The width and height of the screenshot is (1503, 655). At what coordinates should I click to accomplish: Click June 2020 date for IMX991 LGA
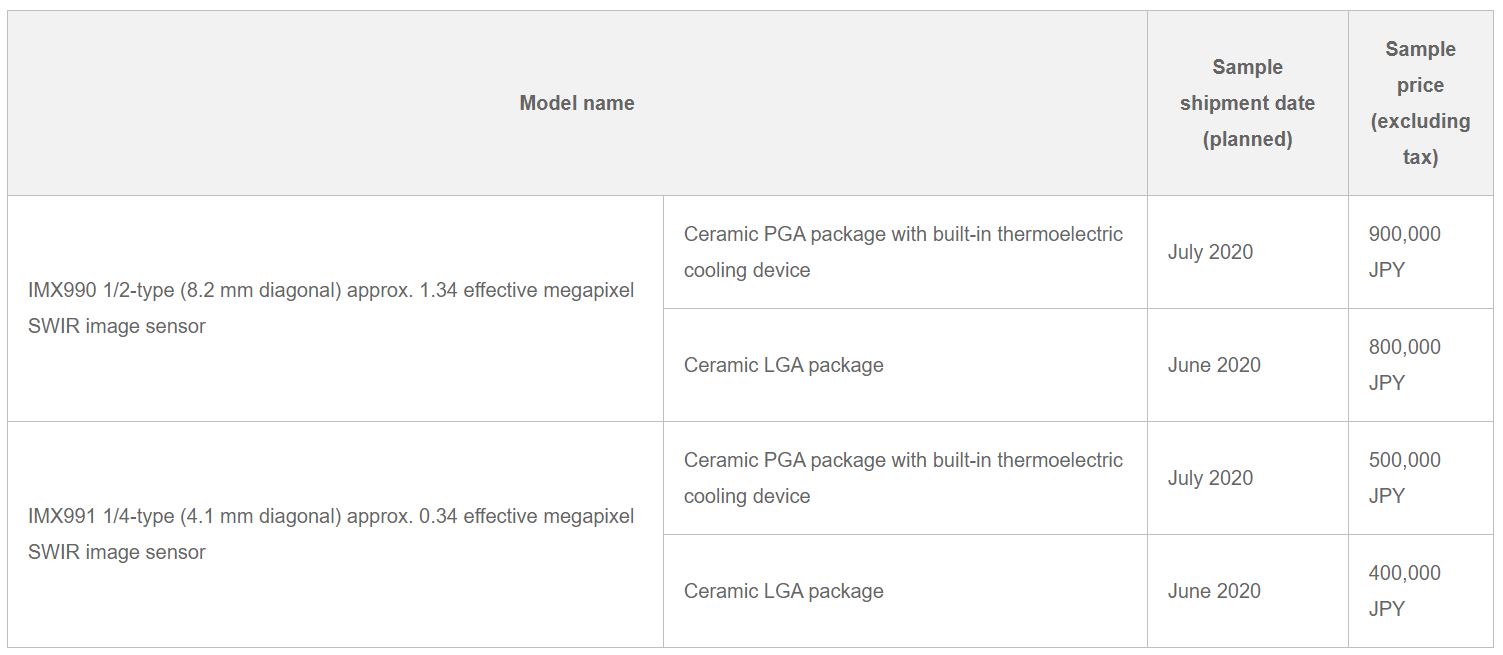(1214, 591)
